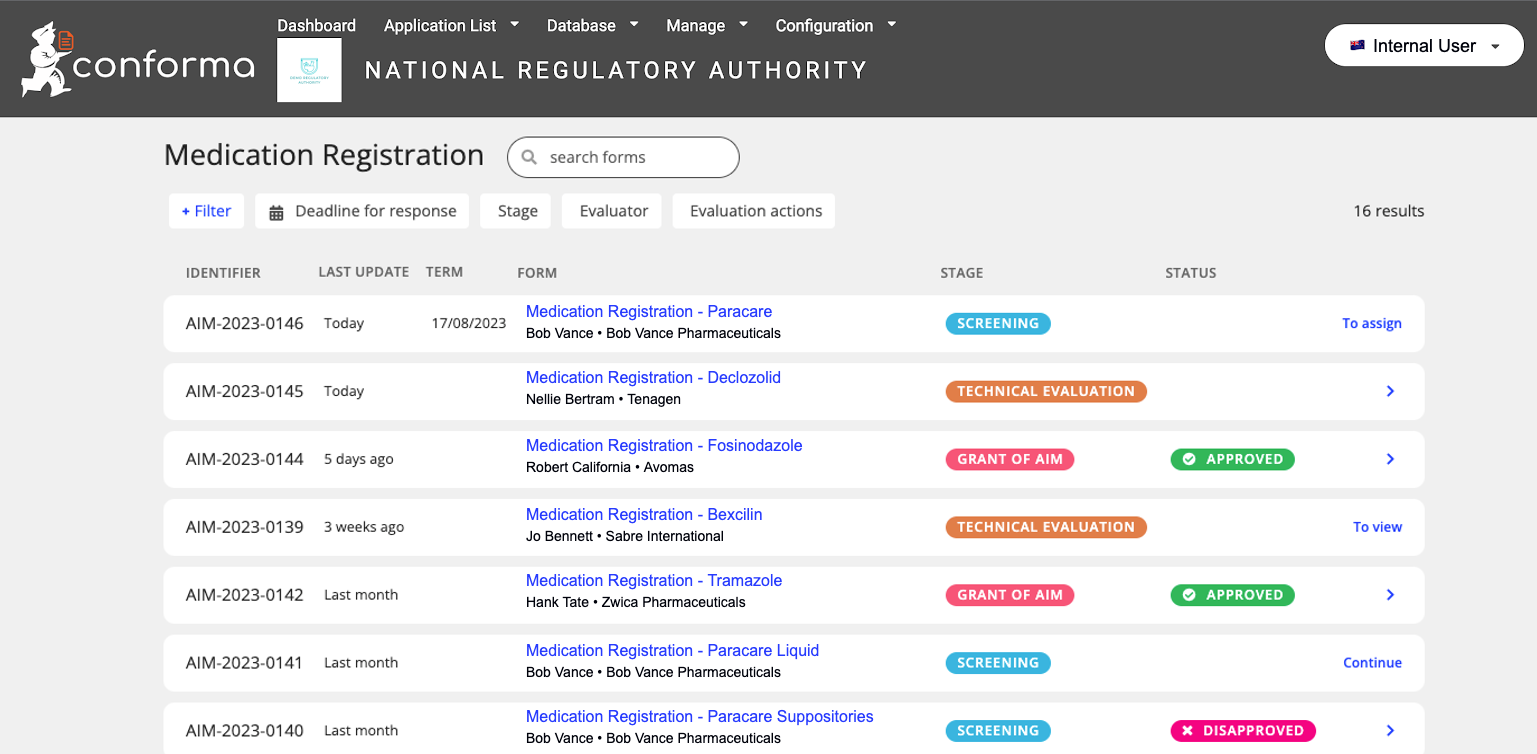1537x754 pixels.
Task: Click applicant text Jo Bennett • Sabre International
Action: point(625,536)
